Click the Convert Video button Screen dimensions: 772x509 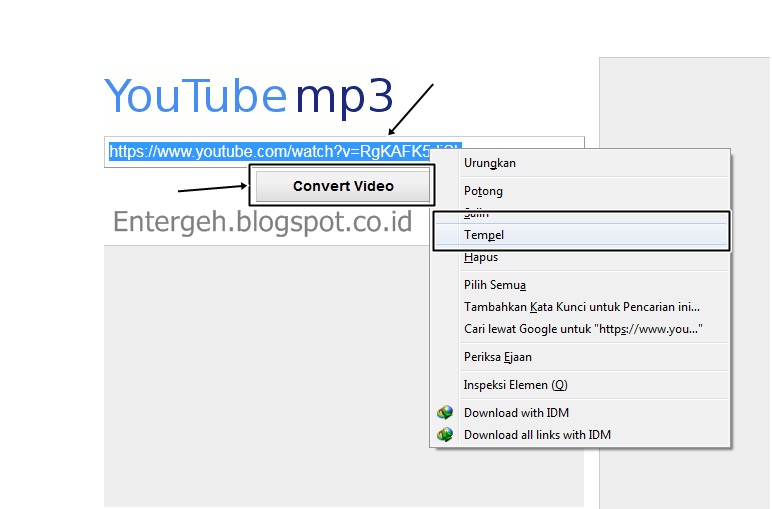(x=343, y=186)
